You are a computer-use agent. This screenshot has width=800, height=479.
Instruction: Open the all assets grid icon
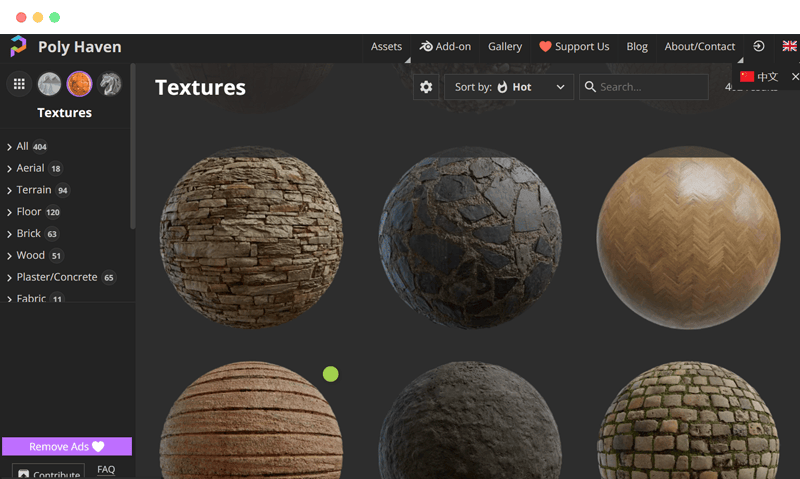(19, 84)
